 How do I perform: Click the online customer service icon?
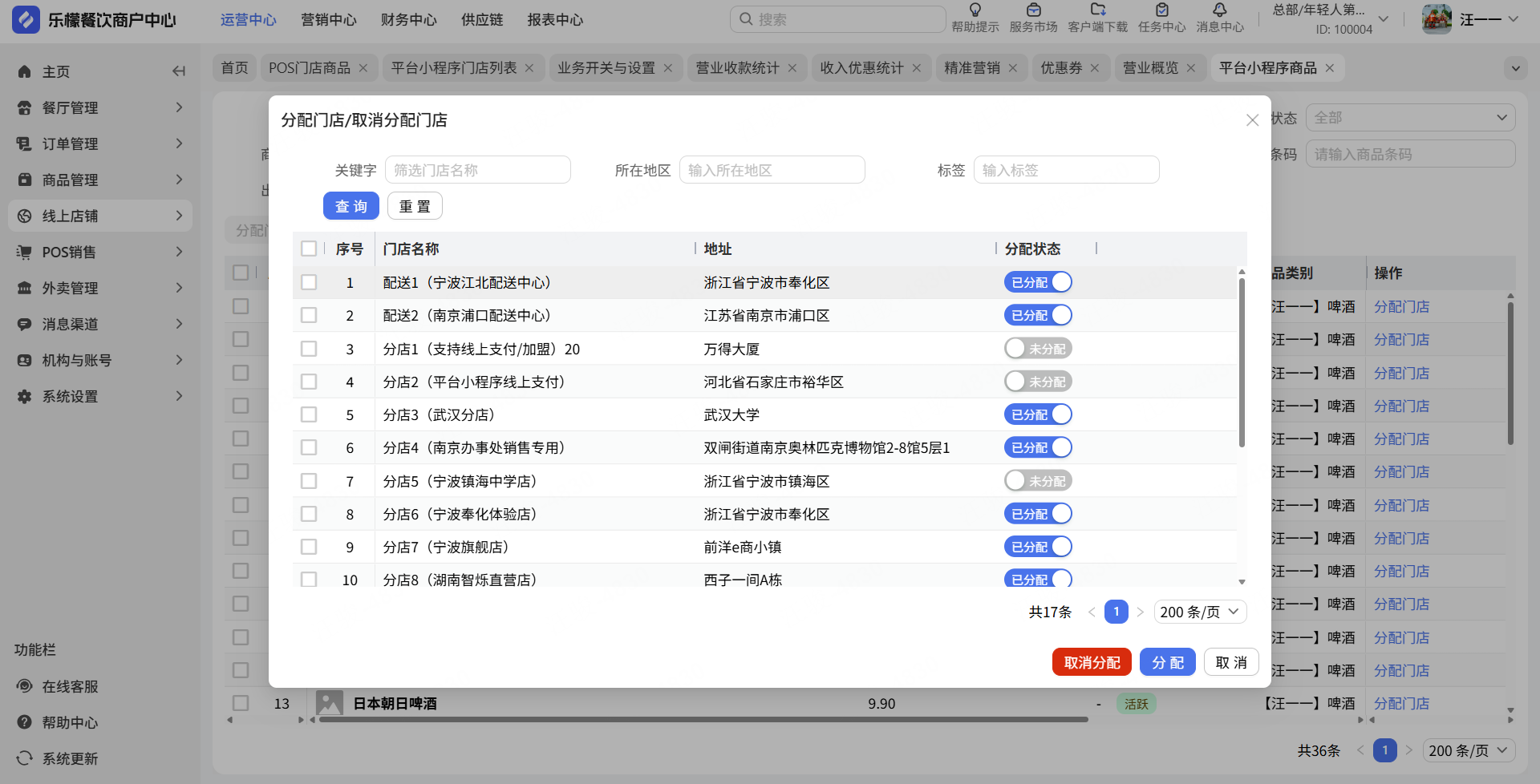coord(25,686)
